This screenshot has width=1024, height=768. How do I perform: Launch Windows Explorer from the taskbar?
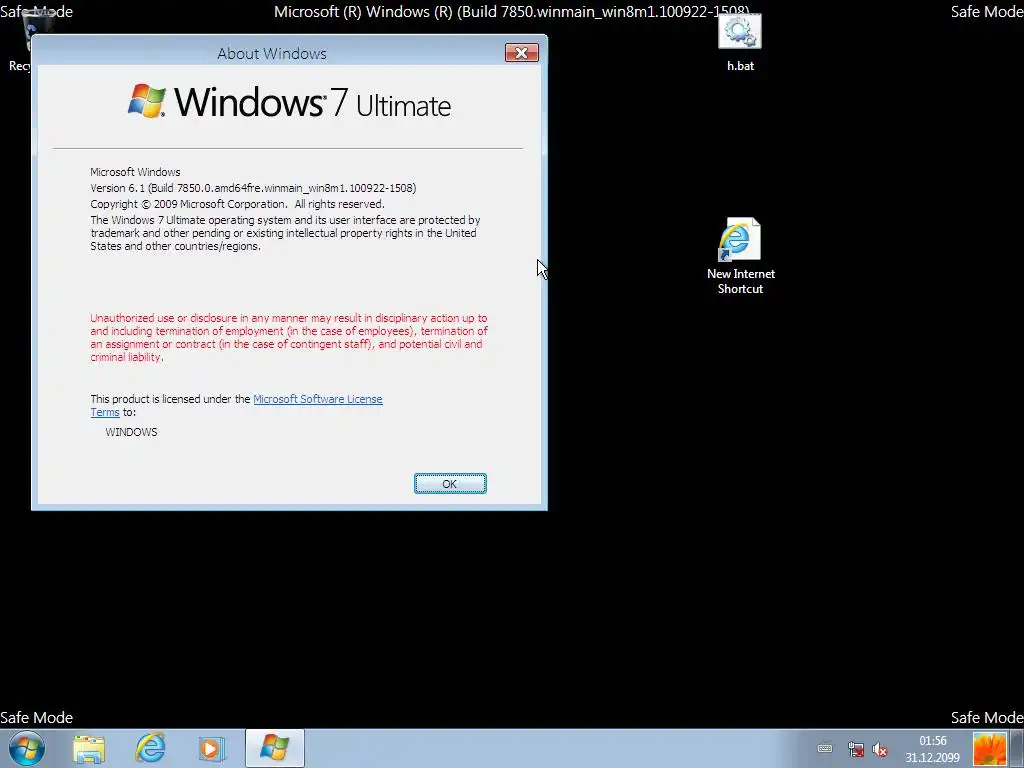[x=89, y=748]
